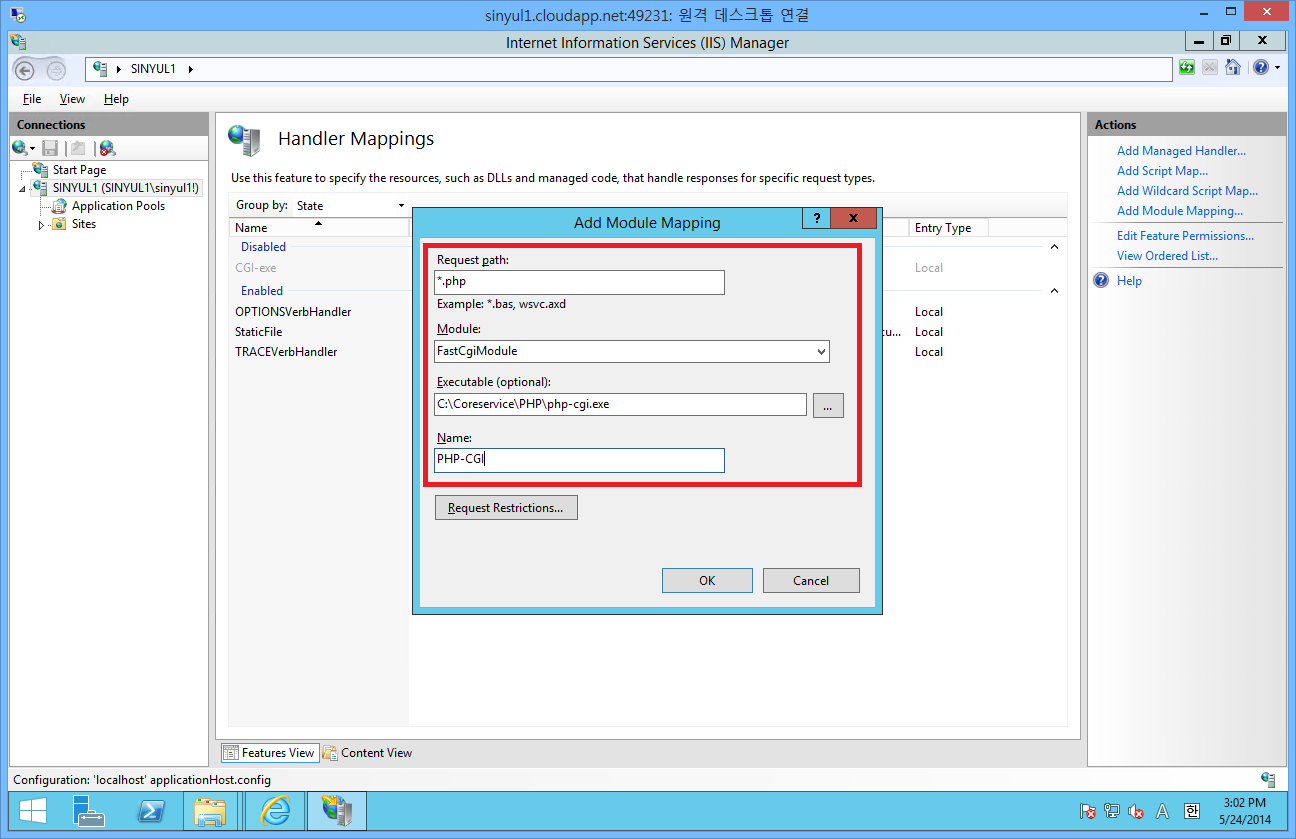This screenshot has height=839, width=1296.
Task: Select the OPTIONSVerbHandler row
Action: (x=293, y=312)
